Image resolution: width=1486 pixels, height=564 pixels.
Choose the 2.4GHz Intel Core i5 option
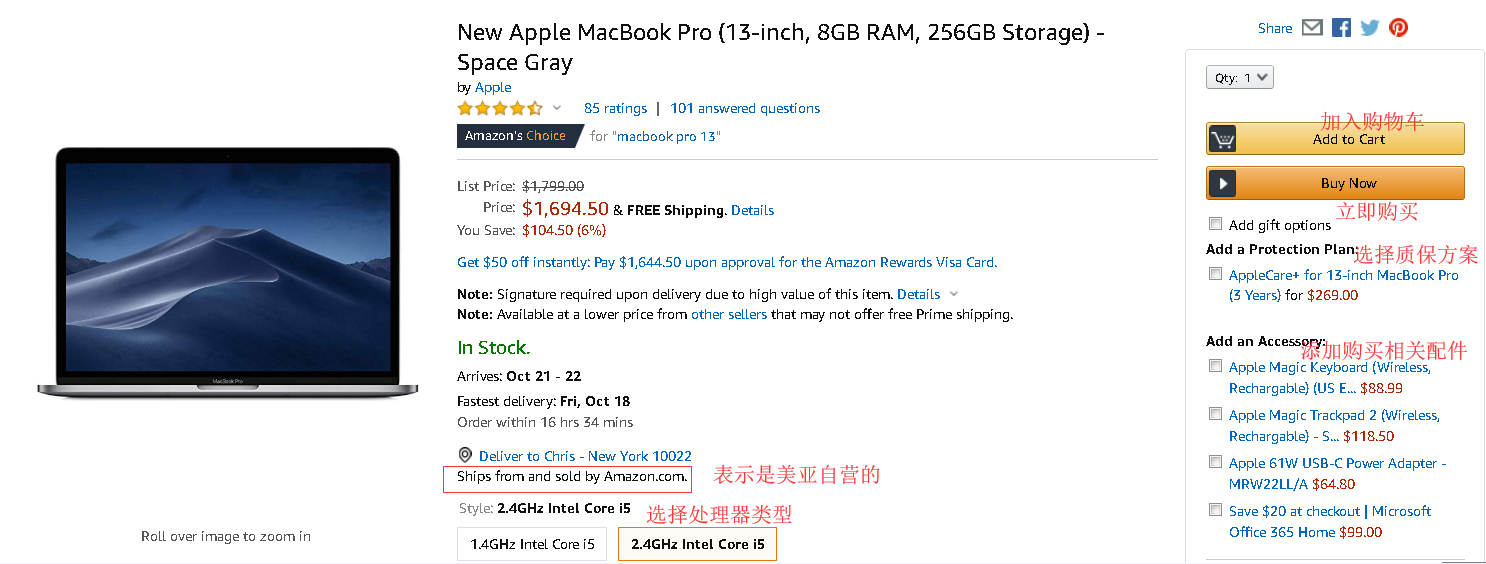pos(697,544)
